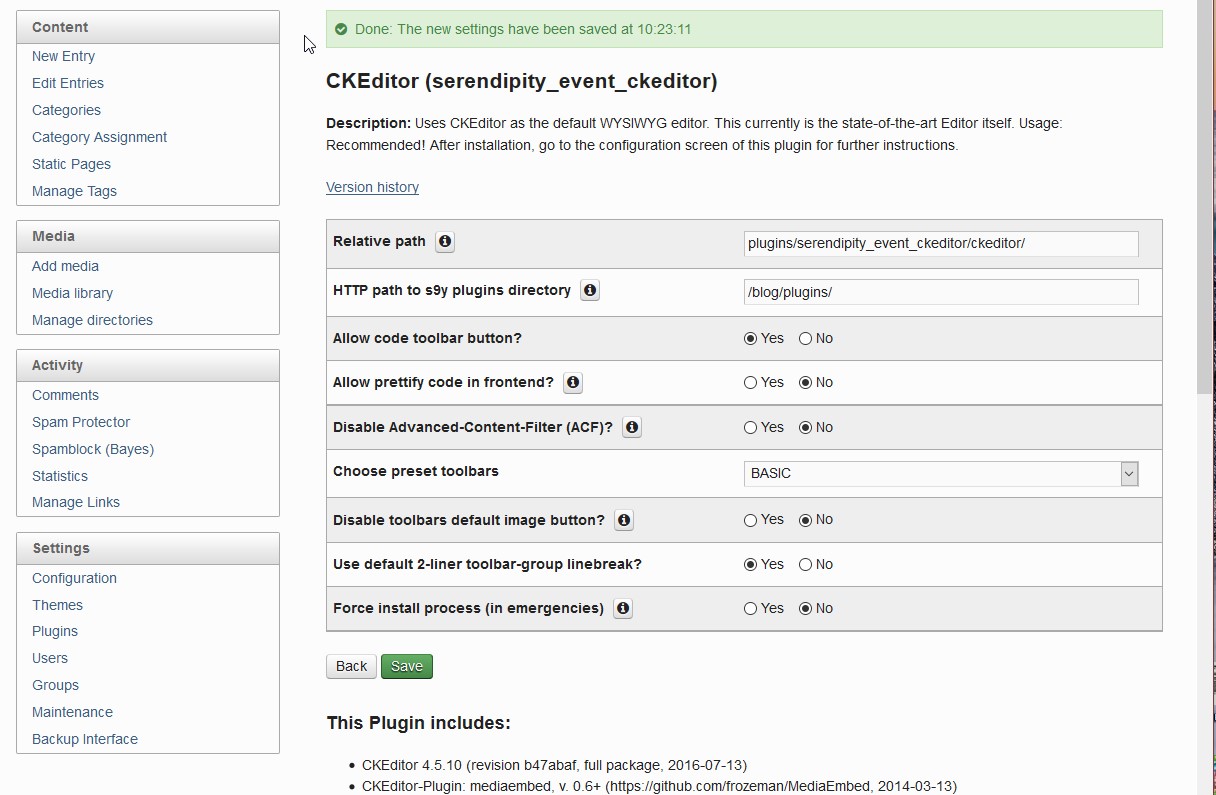This screenshot has height=795, width=1216.
Task: Enable Disable Advanced-Content-Filter with Yes
Action: point(748,427)
